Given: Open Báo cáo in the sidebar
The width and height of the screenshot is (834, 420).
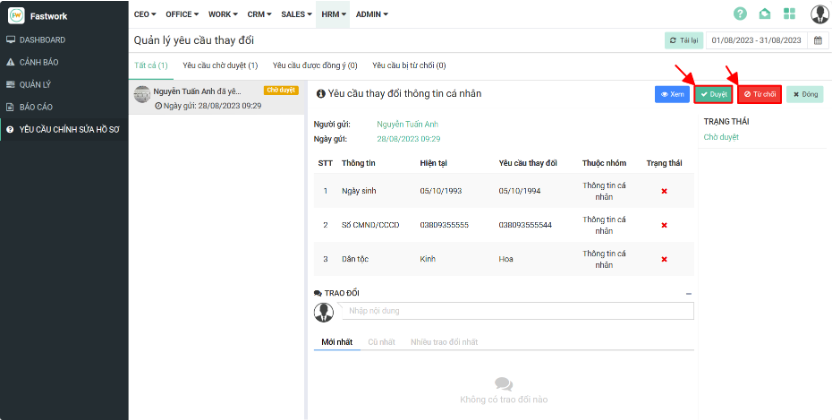Looking at the screenshot, I should tap(36, 106).
